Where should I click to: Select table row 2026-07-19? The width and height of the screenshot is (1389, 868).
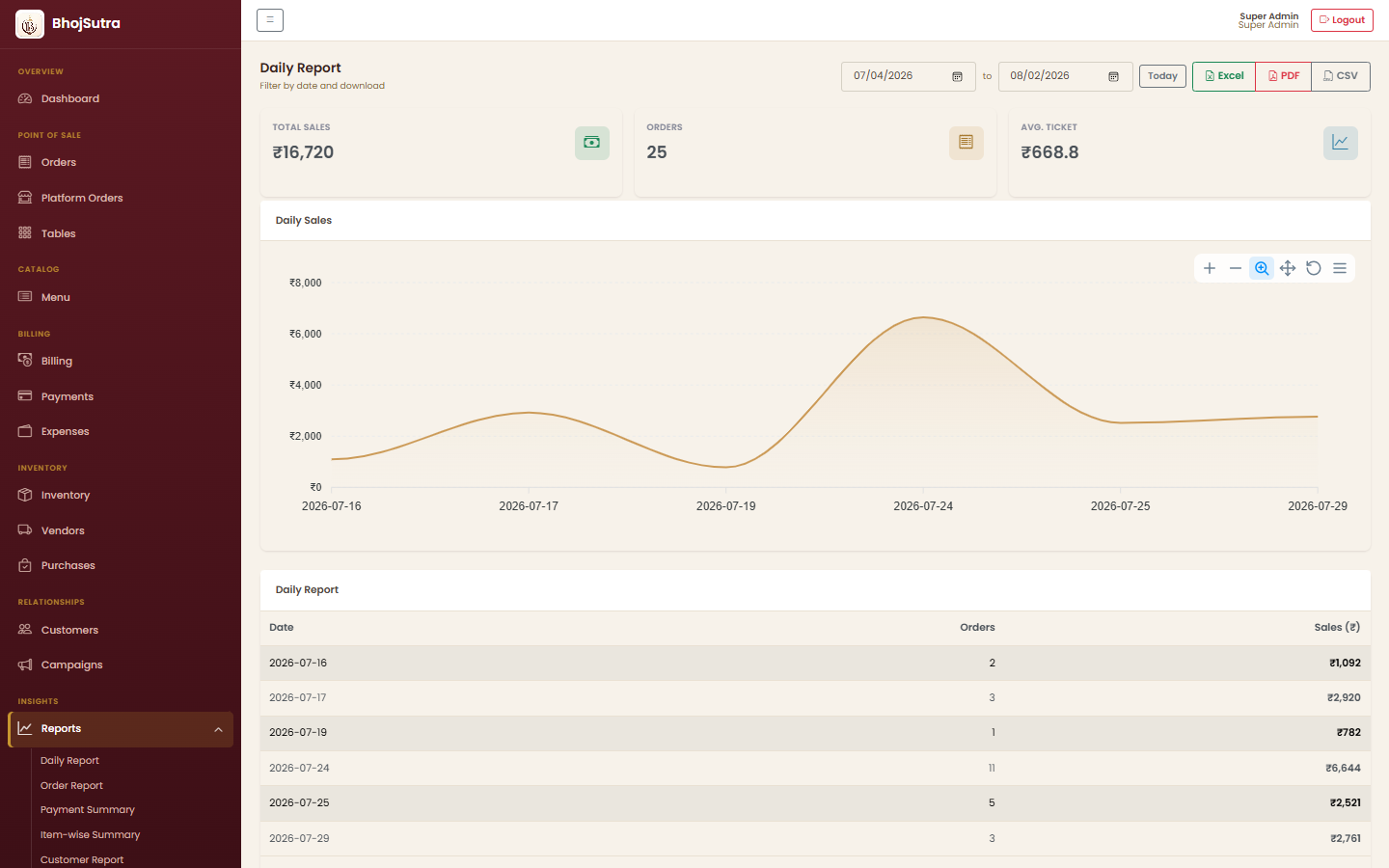pos(815,733)
